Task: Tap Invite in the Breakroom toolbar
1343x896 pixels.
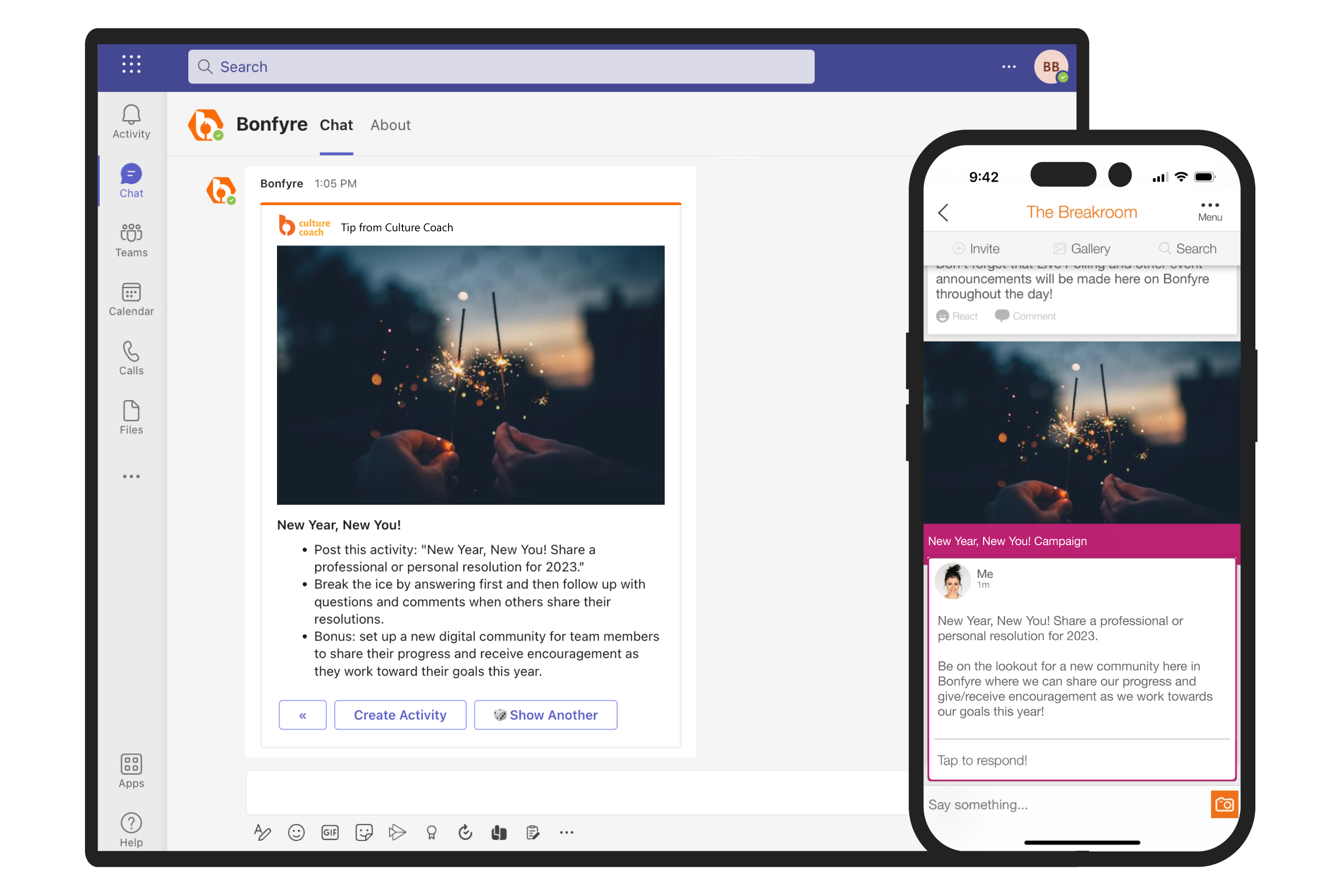Action: pyautogui.click(x=976, y=249)
